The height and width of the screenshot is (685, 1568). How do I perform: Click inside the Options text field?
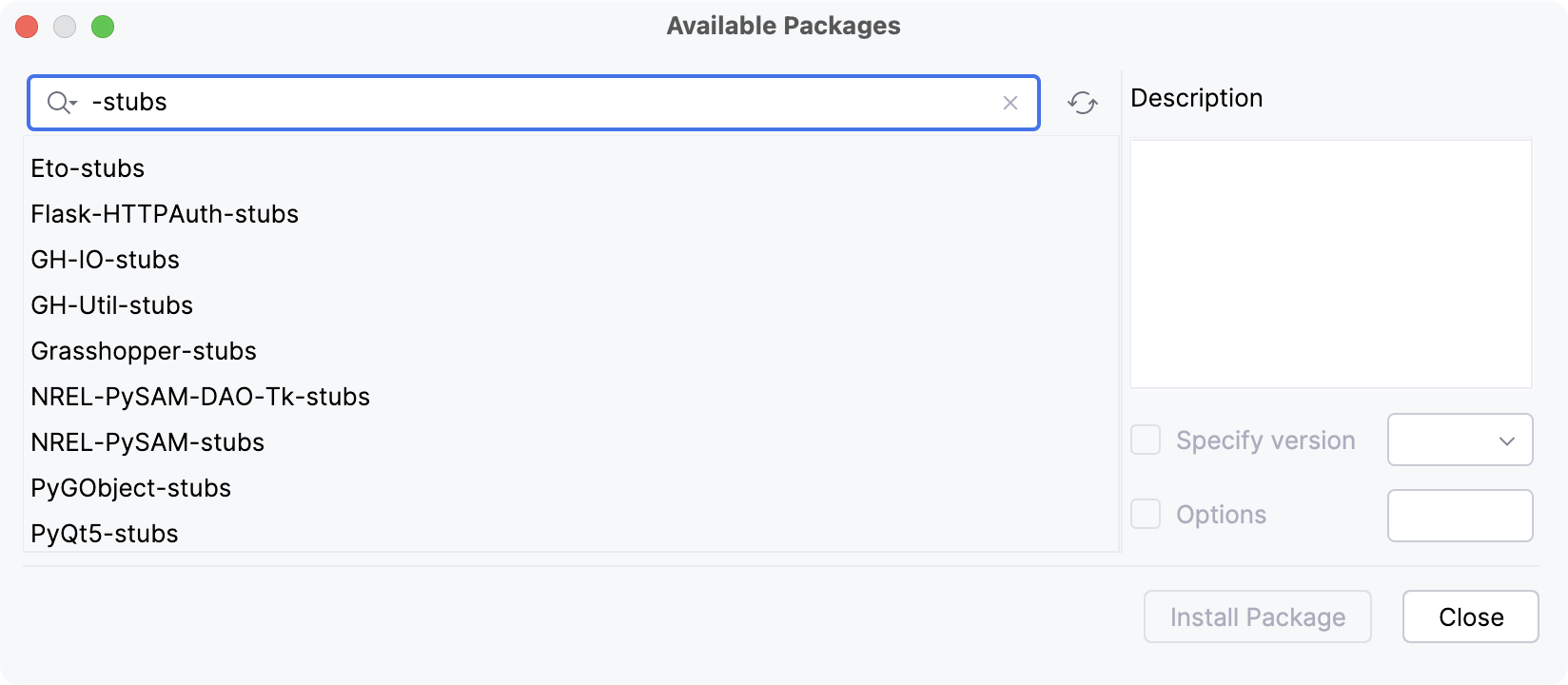pyautogui.click(x=1460, y=515)
